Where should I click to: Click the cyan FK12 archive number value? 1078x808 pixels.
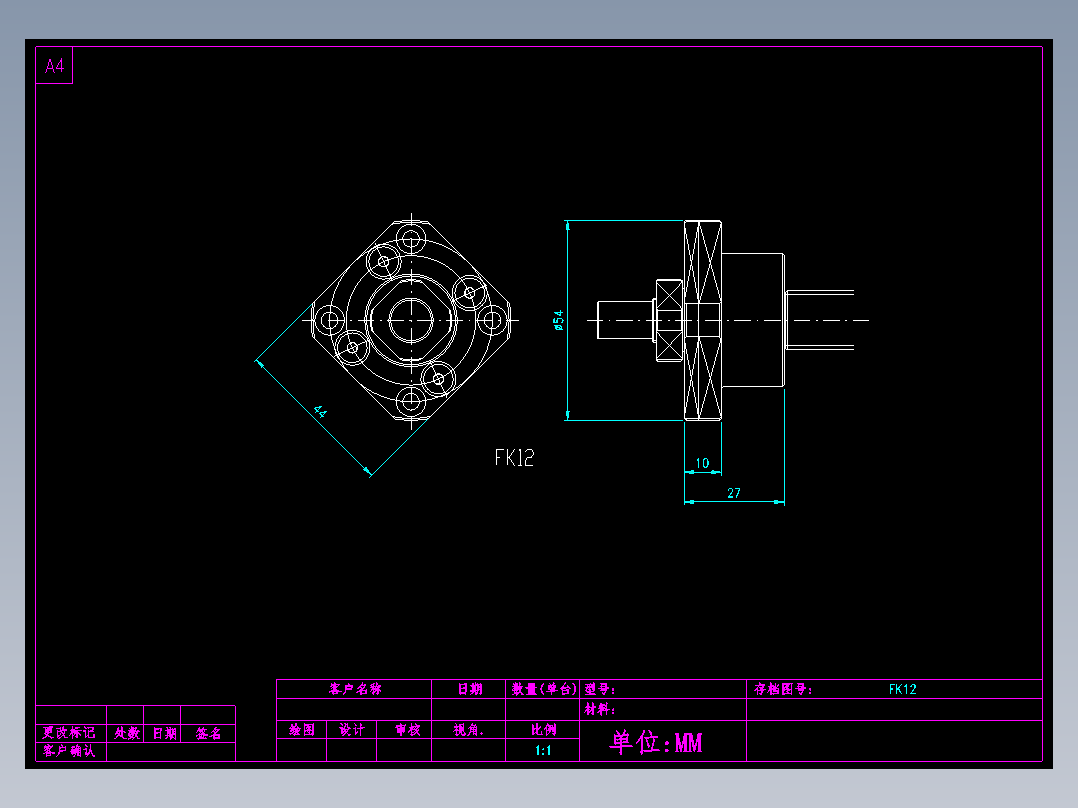pos(903,689)
